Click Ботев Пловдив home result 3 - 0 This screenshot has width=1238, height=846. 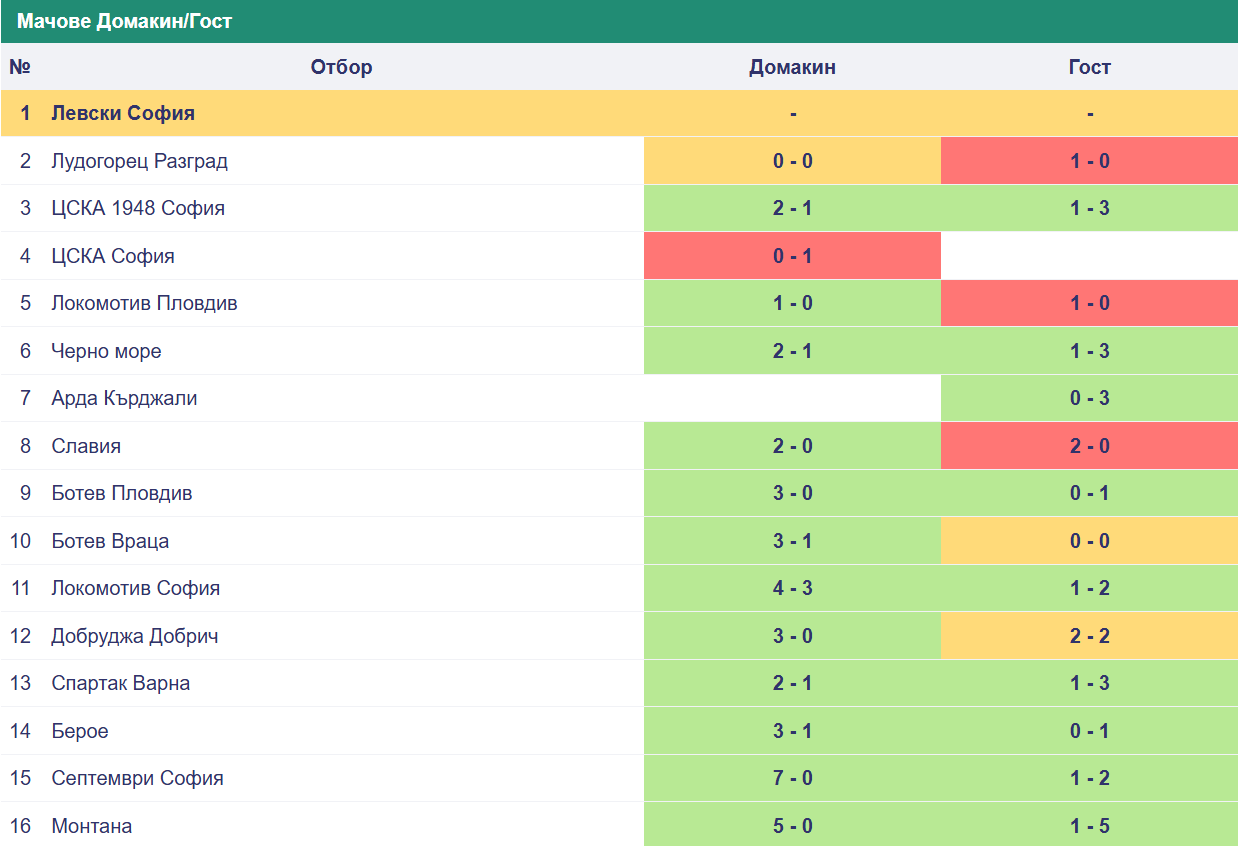tap(792, 493)
